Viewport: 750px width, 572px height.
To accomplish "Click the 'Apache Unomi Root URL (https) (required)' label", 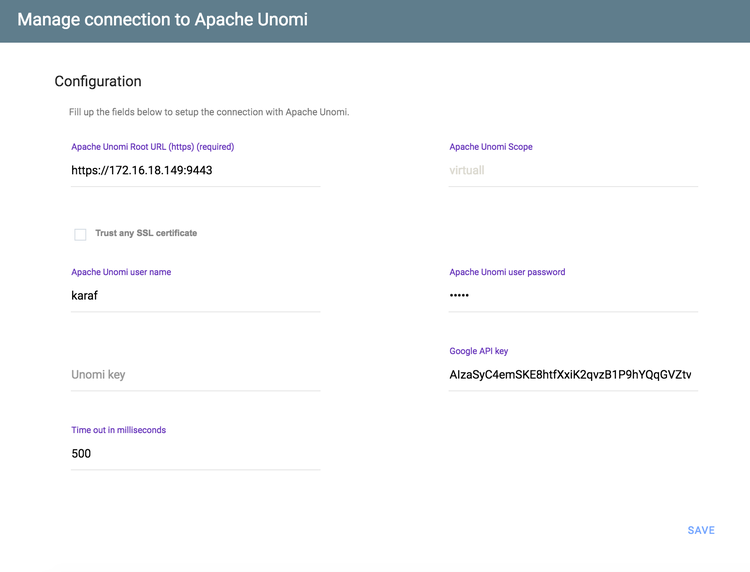I will click(153, 147).
